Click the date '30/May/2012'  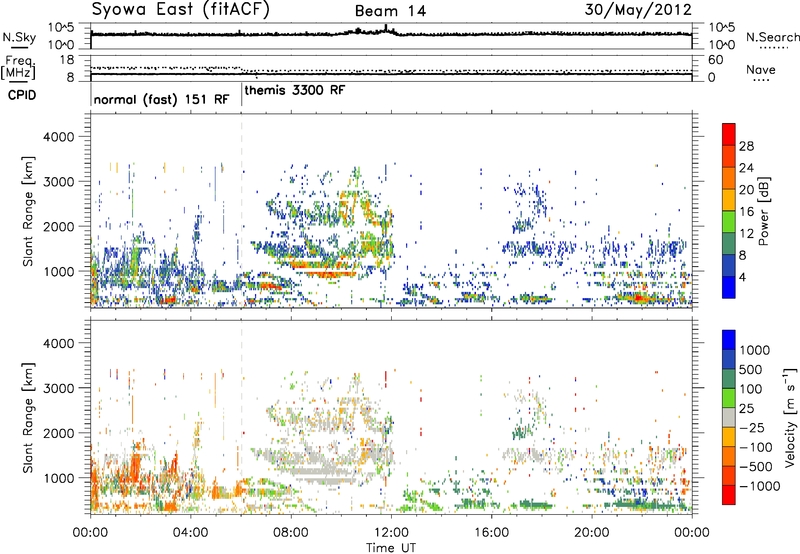point(638,10)
